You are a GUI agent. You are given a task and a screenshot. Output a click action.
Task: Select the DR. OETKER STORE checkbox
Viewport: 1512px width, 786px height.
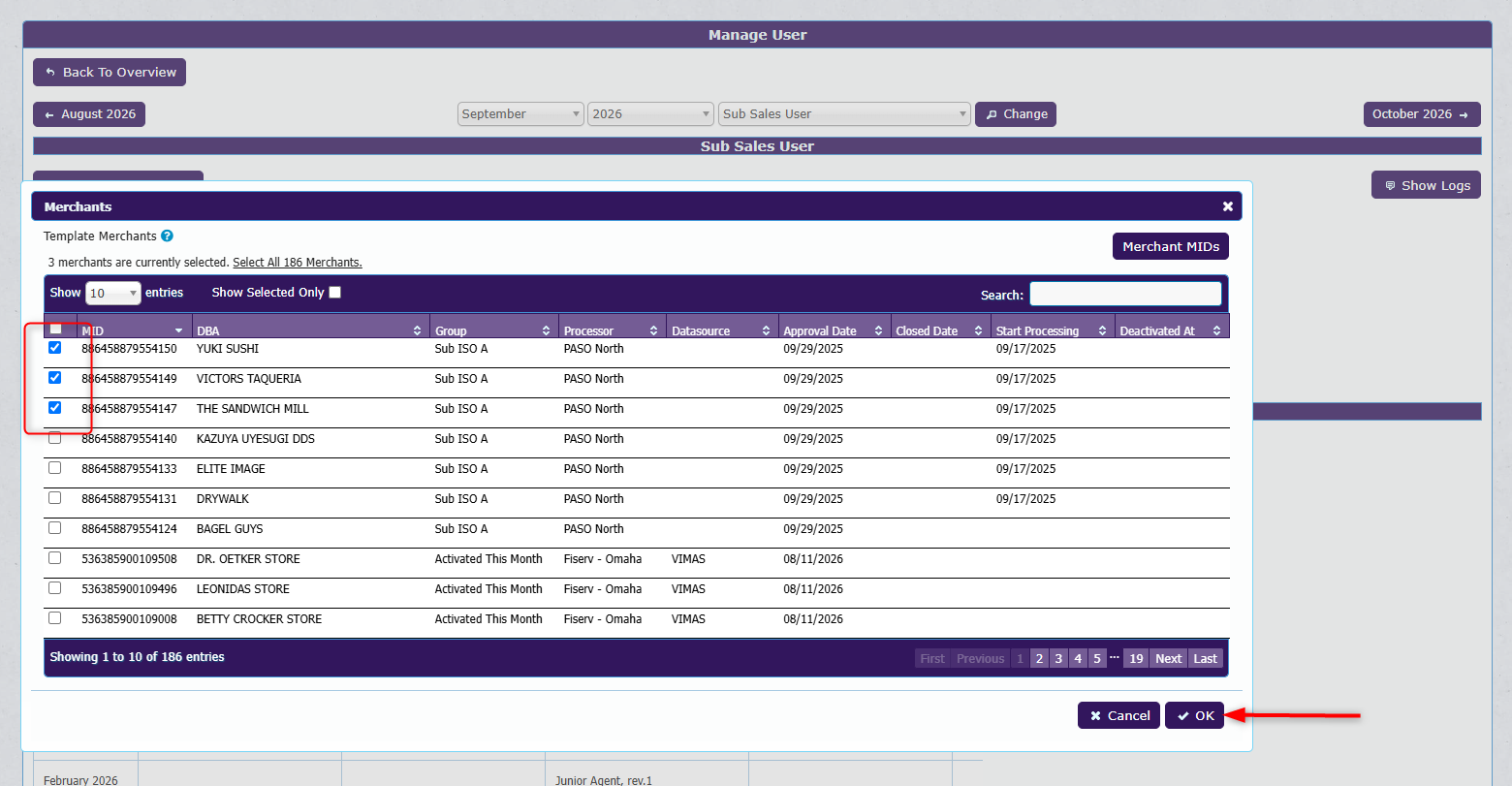click(55, 558)
